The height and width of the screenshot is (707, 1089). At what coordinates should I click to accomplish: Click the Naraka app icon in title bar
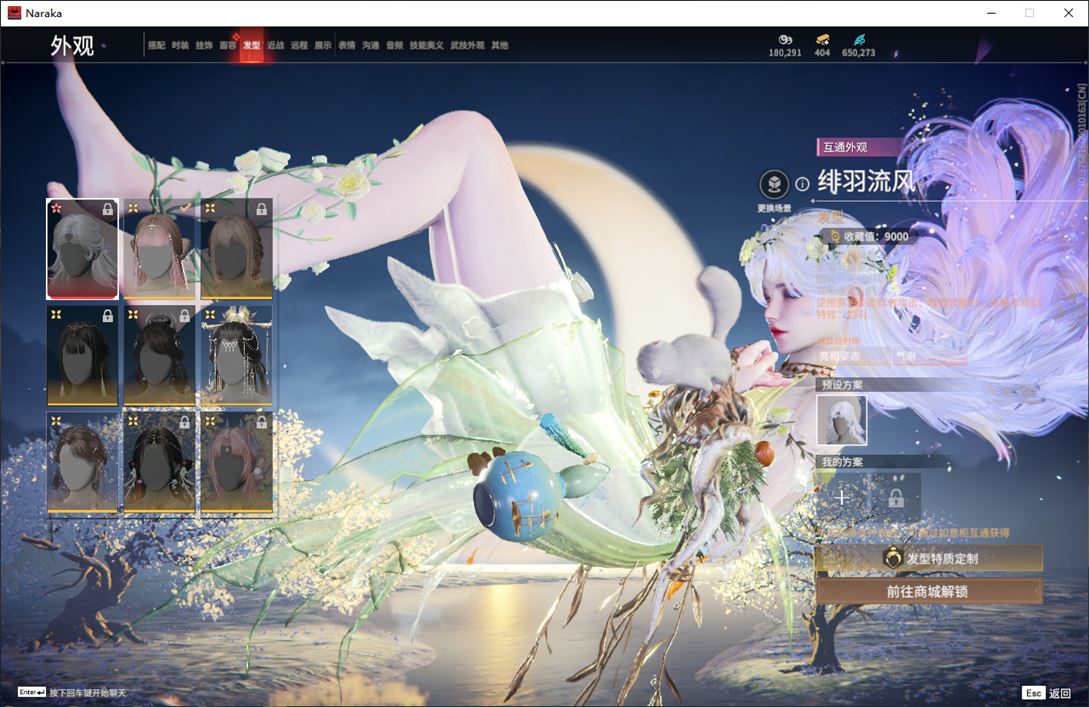click(x=14, y=13)
